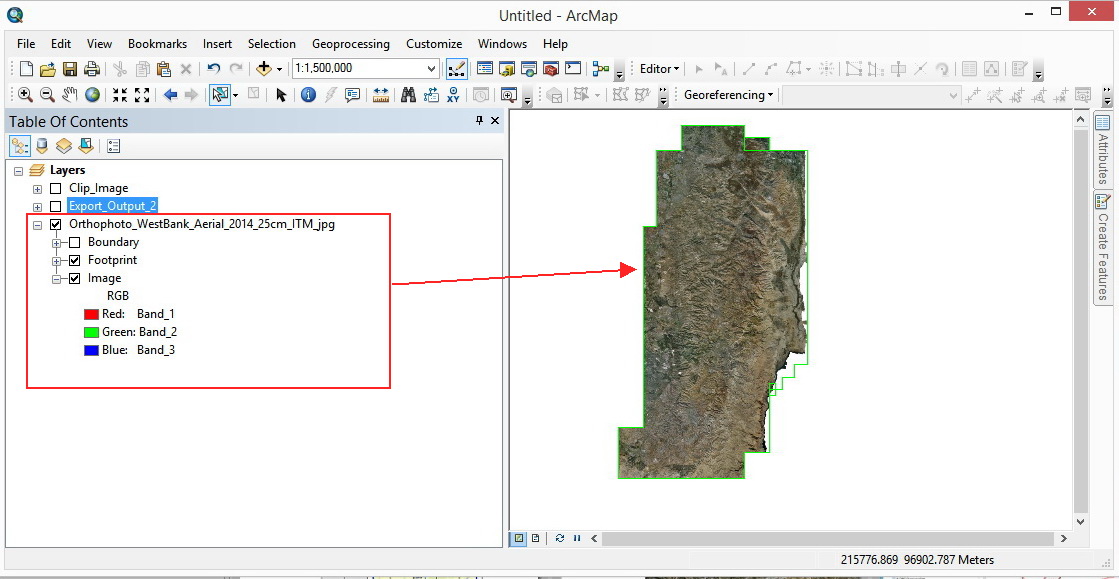
Task: Open the Bookmarks menu
Action: tap(157, 43)
